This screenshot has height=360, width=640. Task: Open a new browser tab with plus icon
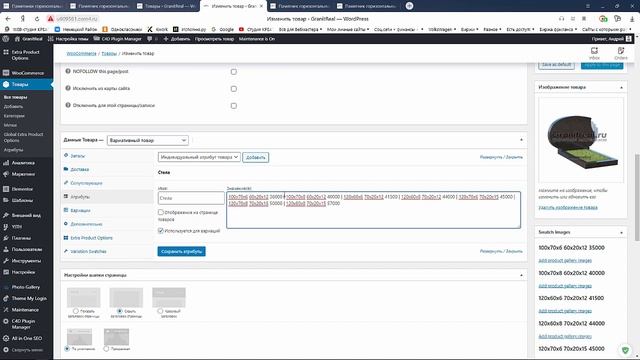409,6
